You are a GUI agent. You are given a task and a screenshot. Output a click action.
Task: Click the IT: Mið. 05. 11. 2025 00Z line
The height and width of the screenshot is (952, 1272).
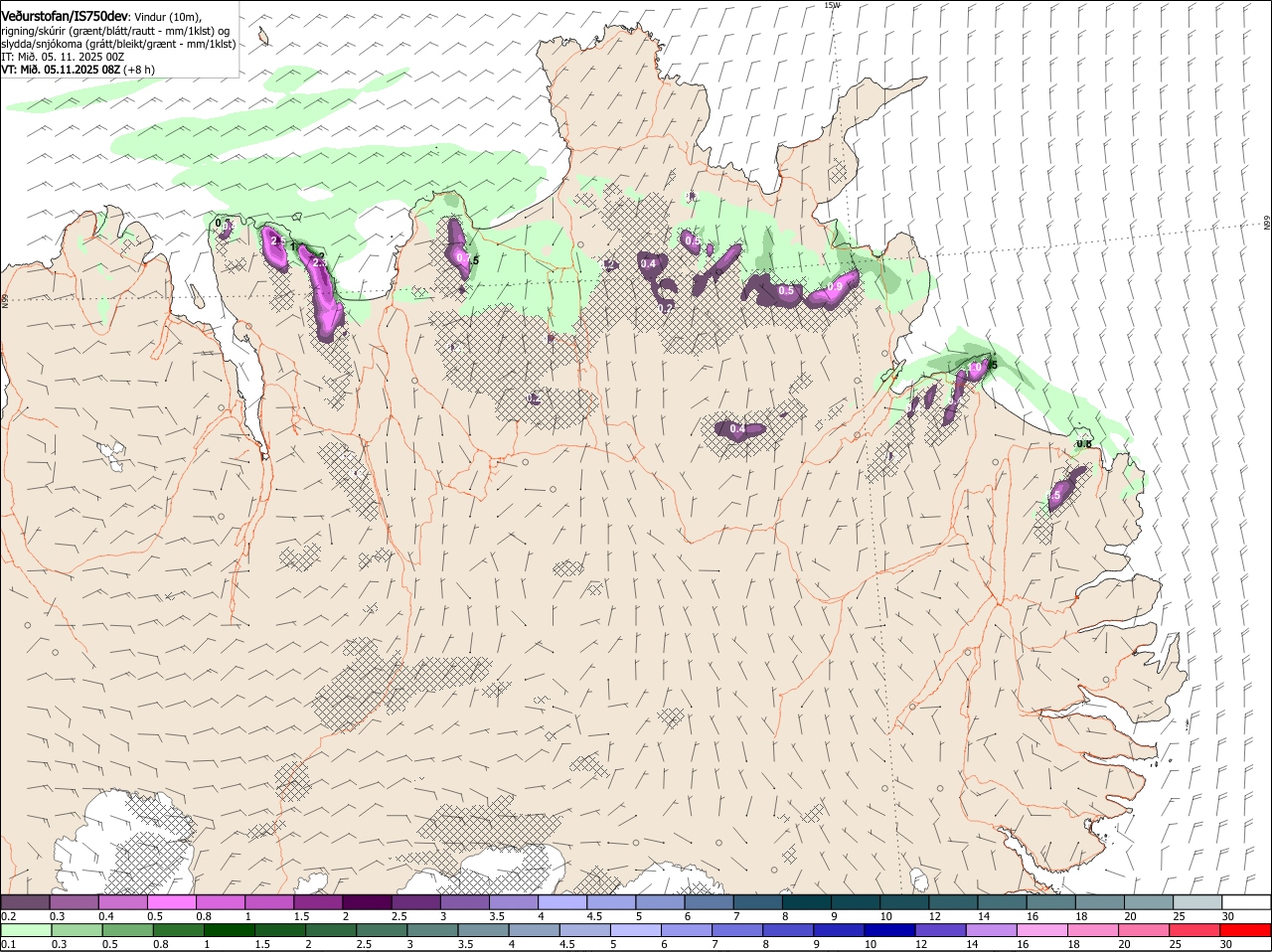coord(62,57)
